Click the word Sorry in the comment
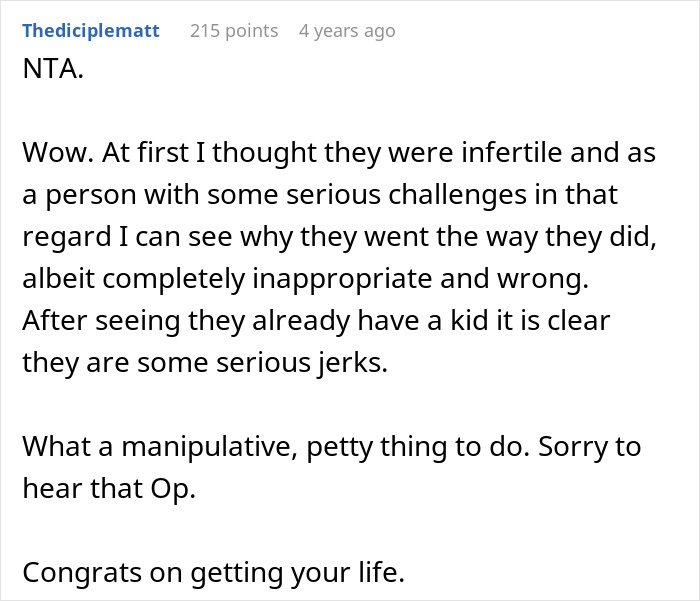The image size is (700, 601). pyautogui.click(x=573, y=447)
